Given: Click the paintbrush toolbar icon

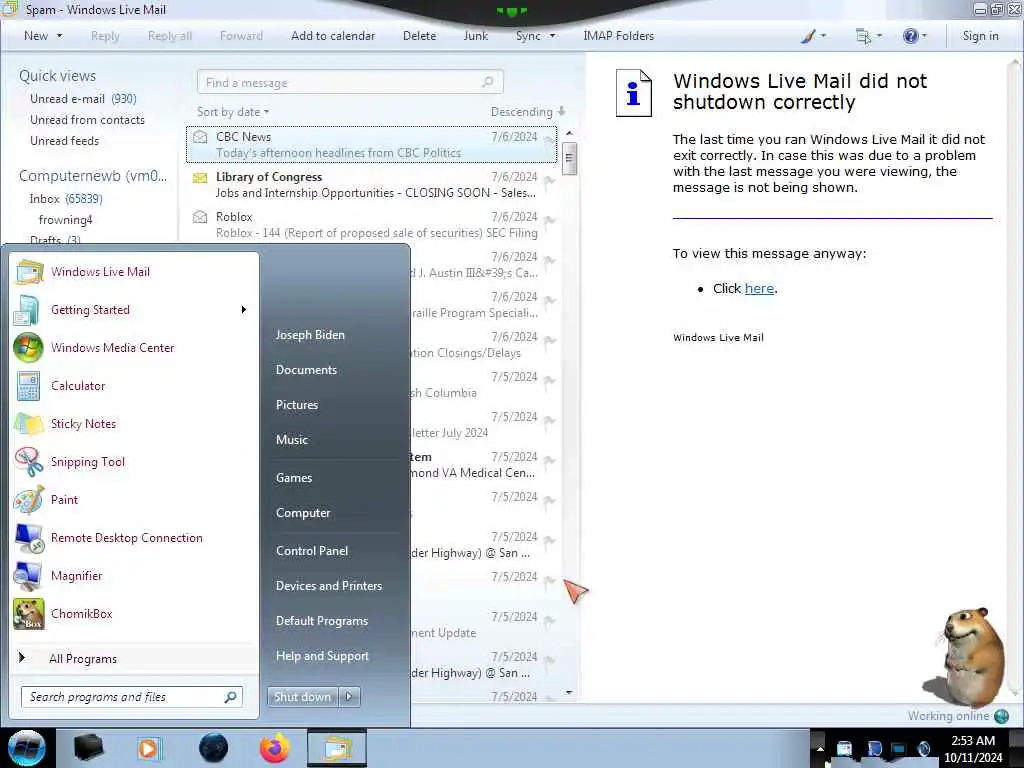Looking at the screenshot, I should (x=808, y=36).
